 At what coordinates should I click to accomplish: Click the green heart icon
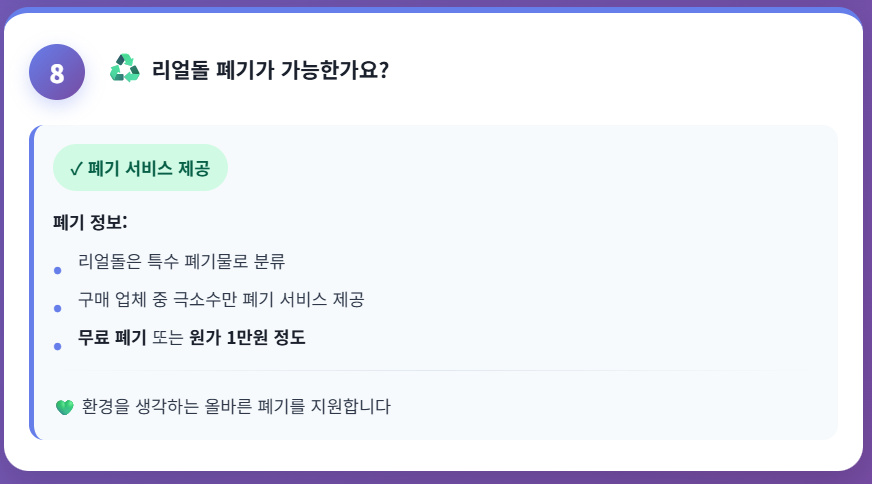(66, 407)
